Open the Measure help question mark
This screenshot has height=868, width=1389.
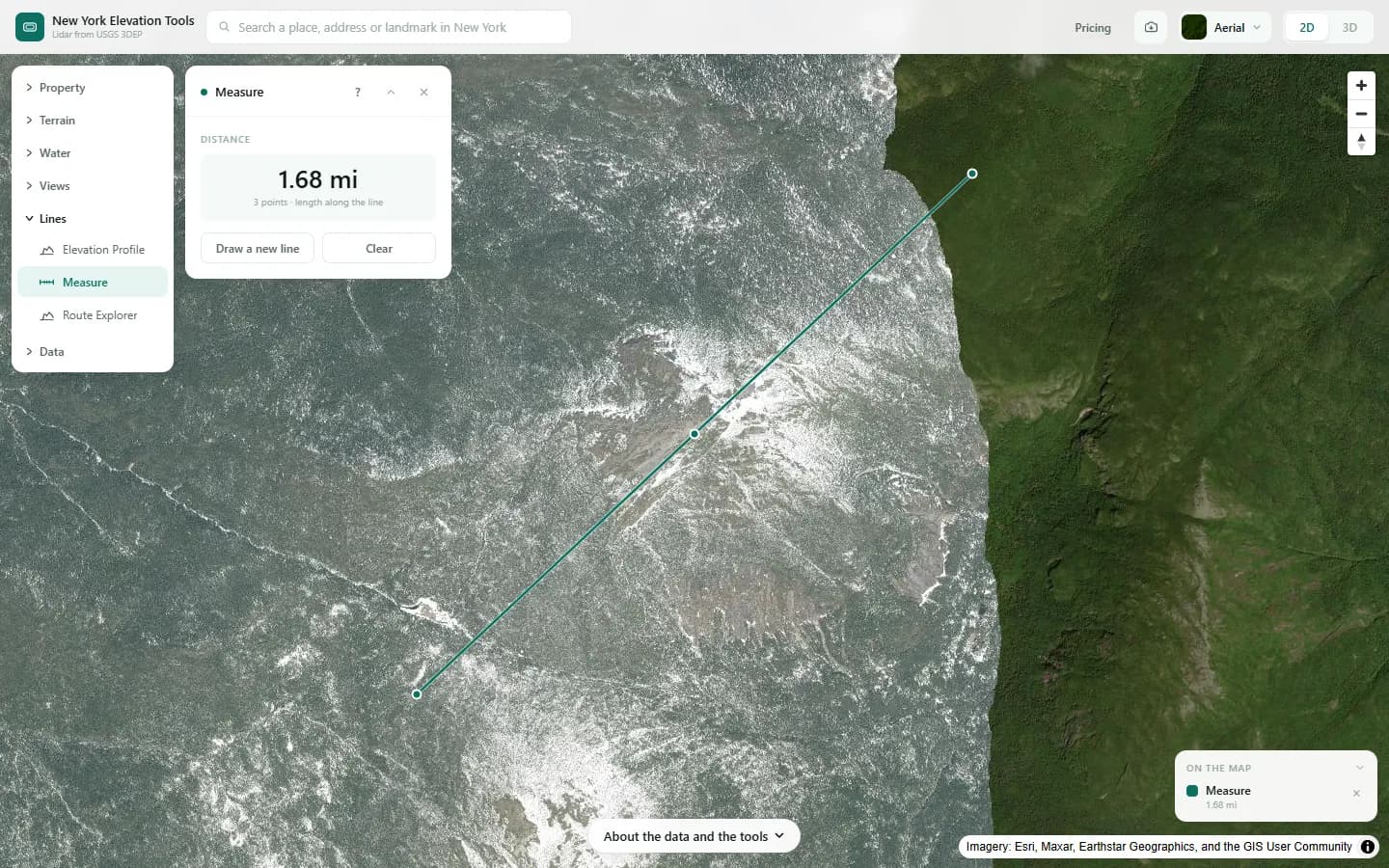pyautogui.click(x=358, y=93)
